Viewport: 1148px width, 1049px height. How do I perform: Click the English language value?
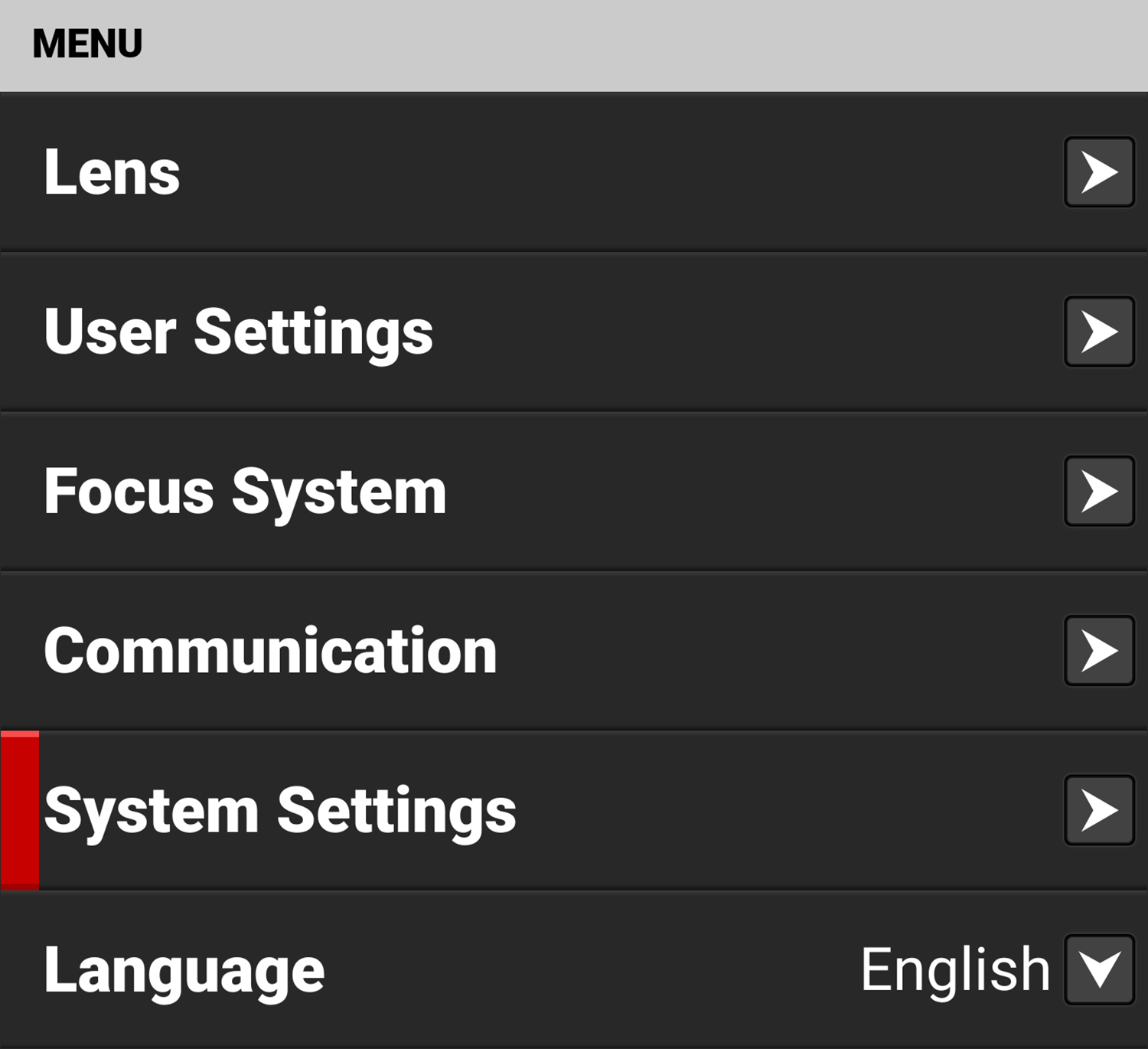click(955, 969)
